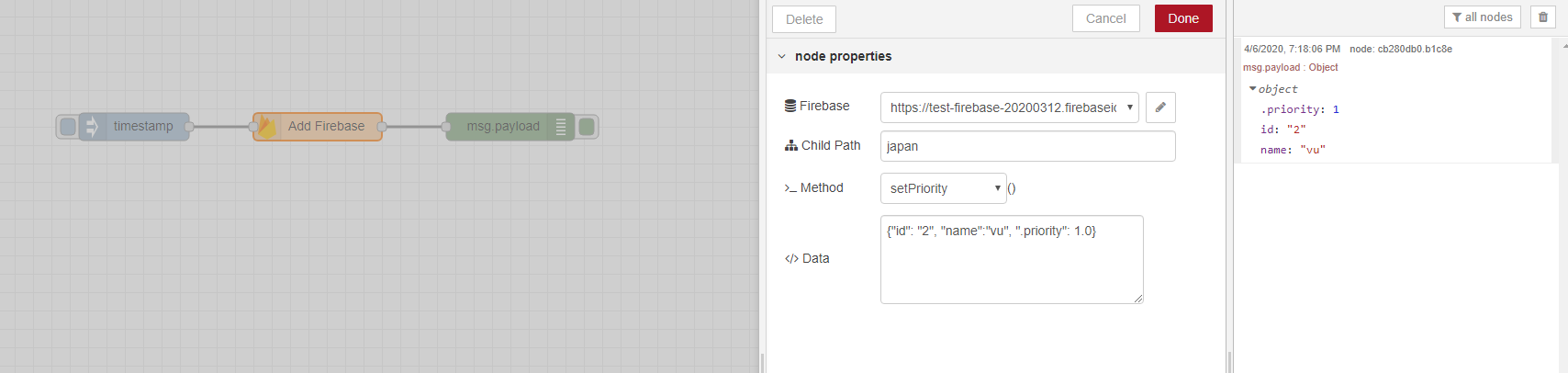Image resolution: width=1568 pixels, height=373 pixels.
Task: Click the Firebase database label icon
Action: pos(790,107)
